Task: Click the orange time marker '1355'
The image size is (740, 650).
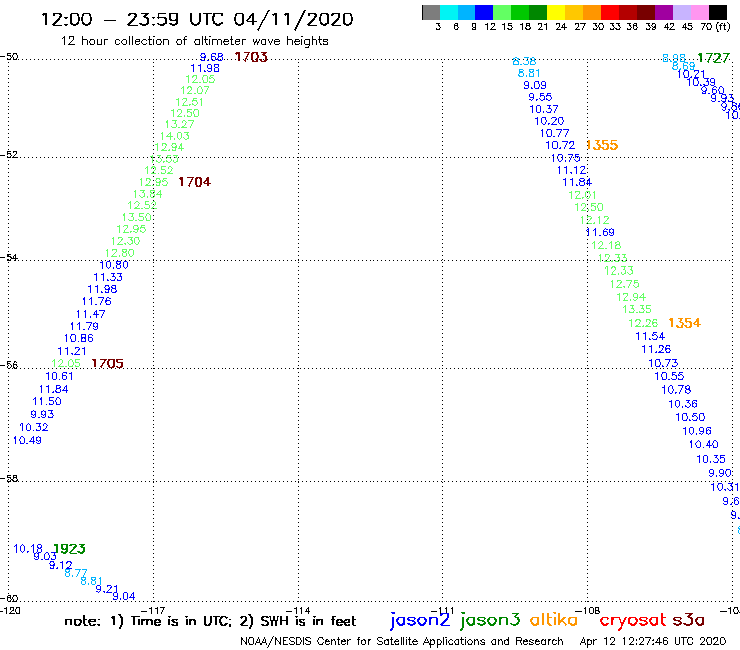Action: (602, 145)
